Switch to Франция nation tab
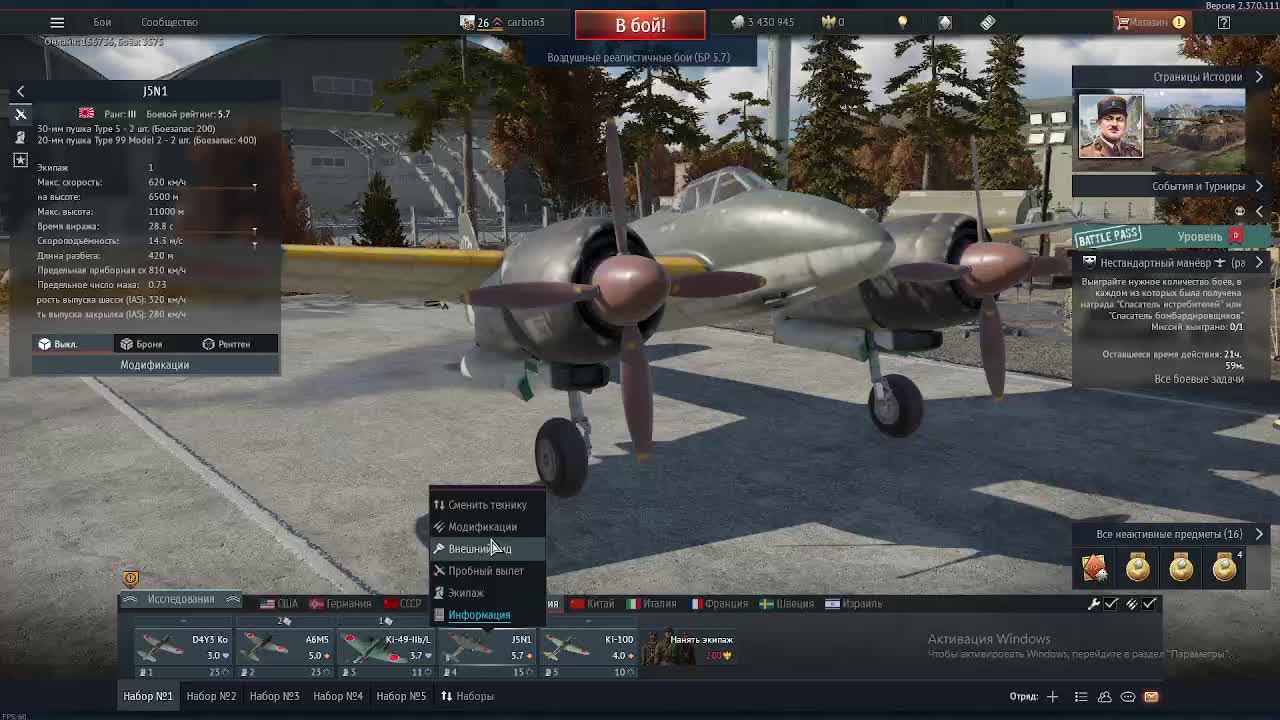The width and height of the screenshot is (1280, 720). [718, 604]
